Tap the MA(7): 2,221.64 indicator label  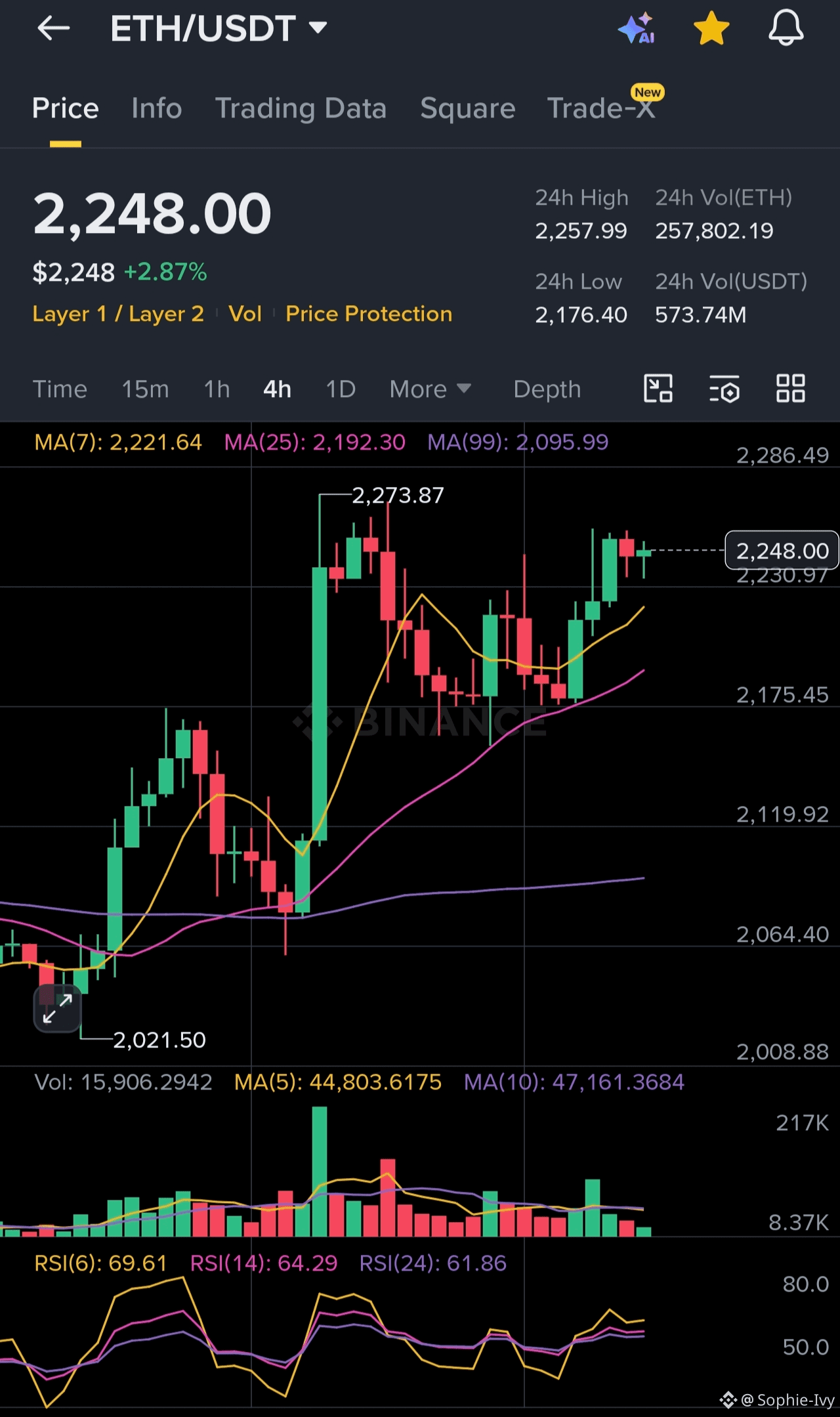tap(117, 442)
